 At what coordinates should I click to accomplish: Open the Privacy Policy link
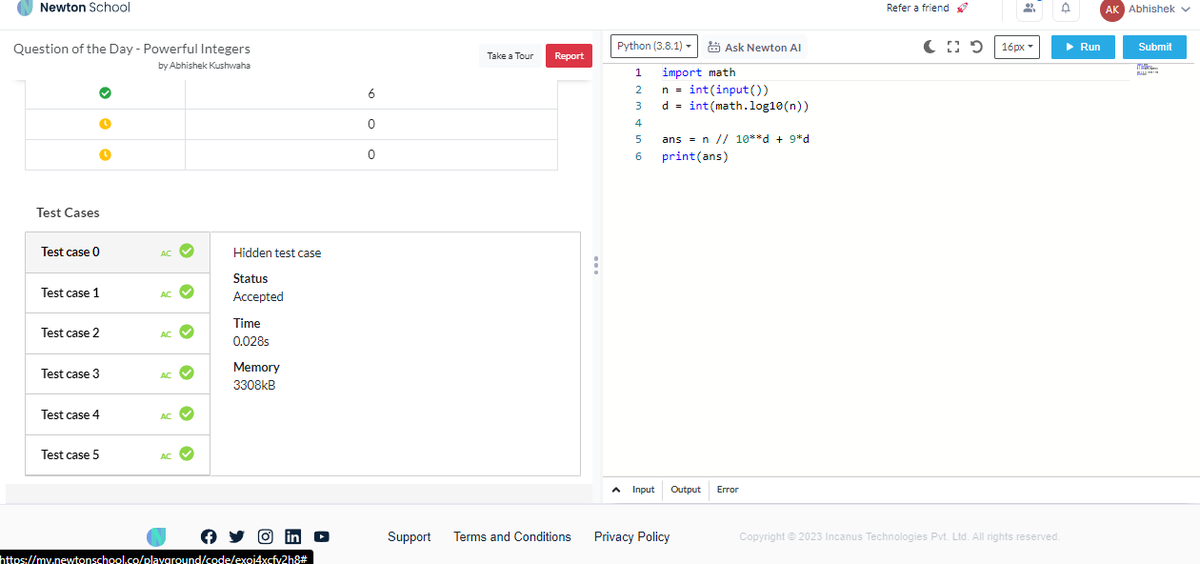(x=632, y=537)
